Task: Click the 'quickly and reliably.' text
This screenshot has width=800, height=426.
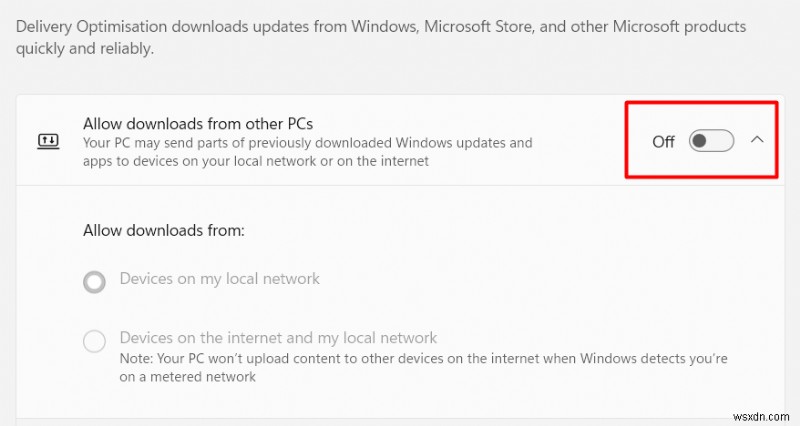Action: 85,48
